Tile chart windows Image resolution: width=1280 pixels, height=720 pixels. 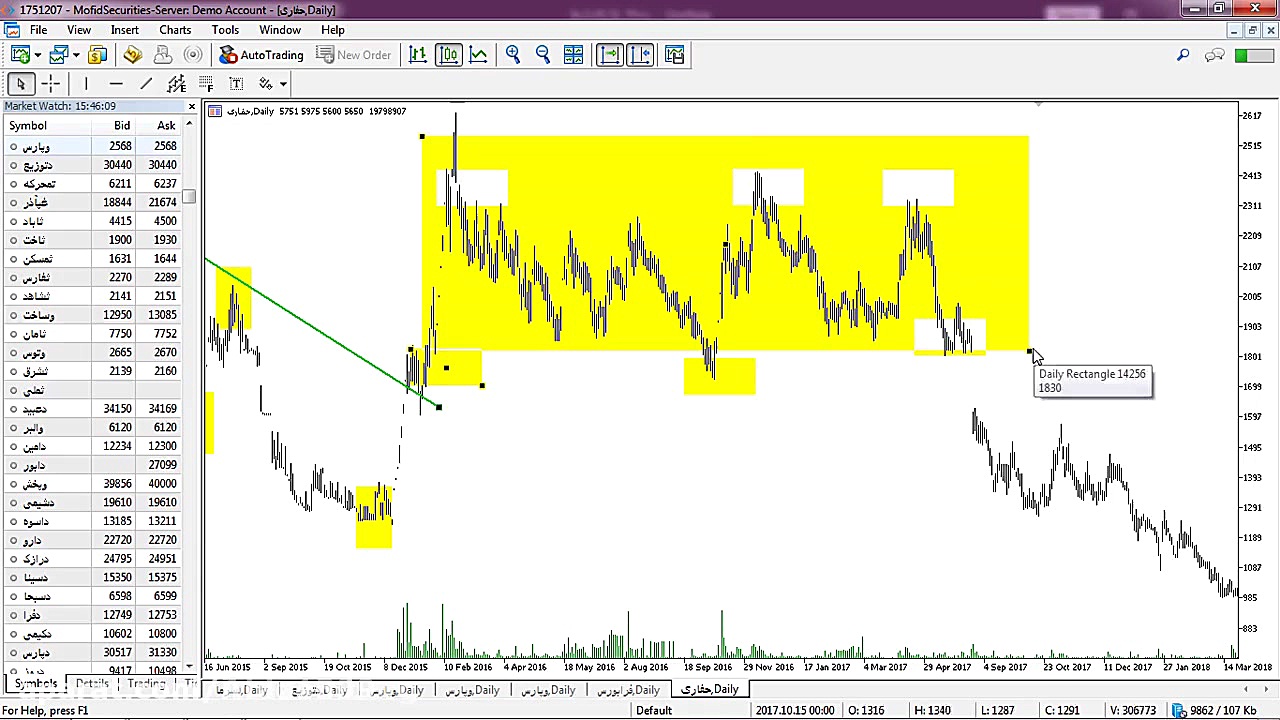pos(574,55)
